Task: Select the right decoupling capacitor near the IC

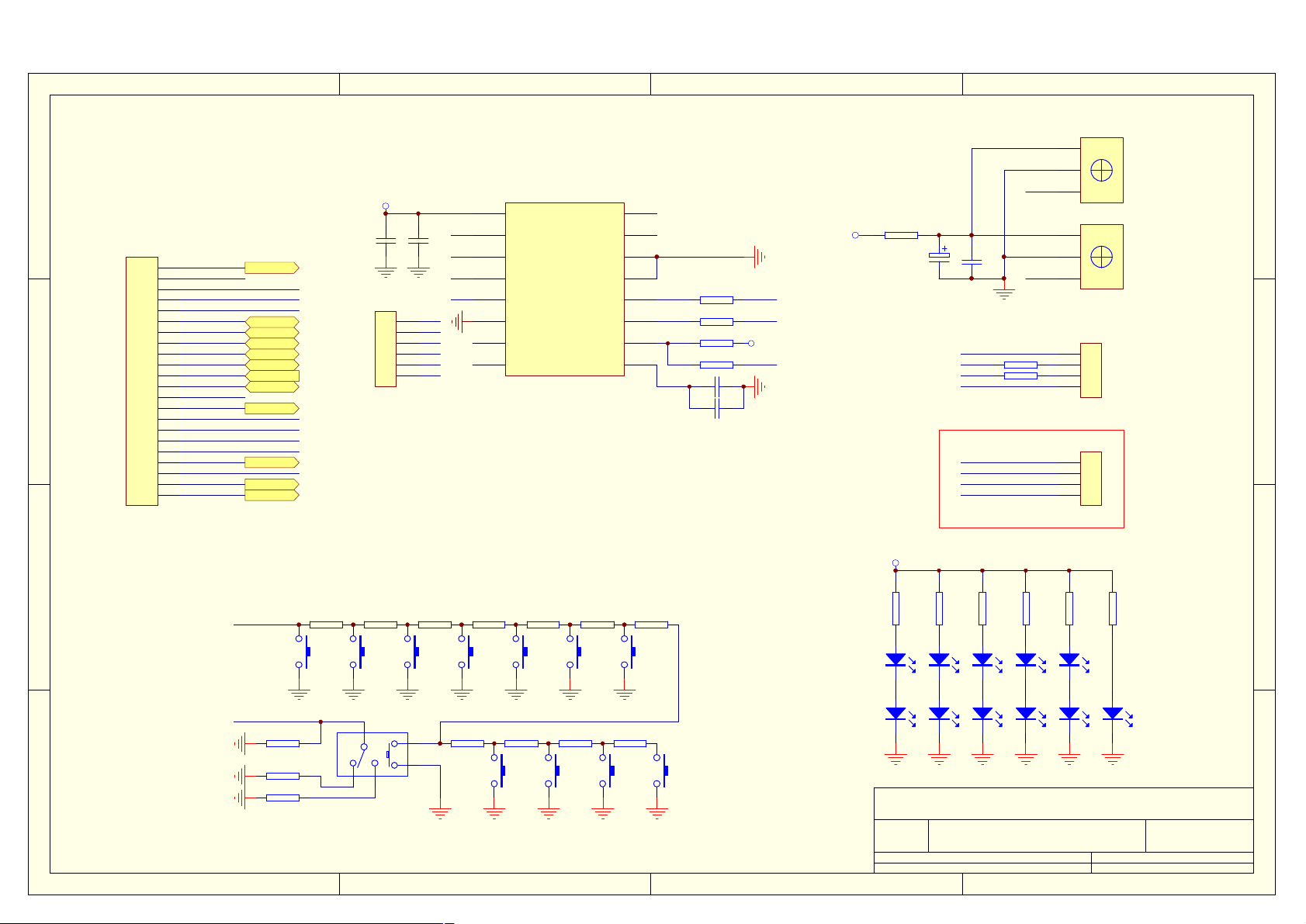Action: 418,241
